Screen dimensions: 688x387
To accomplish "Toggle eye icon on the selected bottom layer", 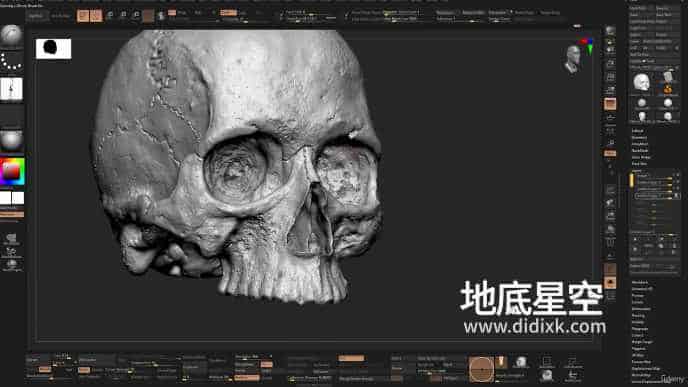I will tap(677, 196).
